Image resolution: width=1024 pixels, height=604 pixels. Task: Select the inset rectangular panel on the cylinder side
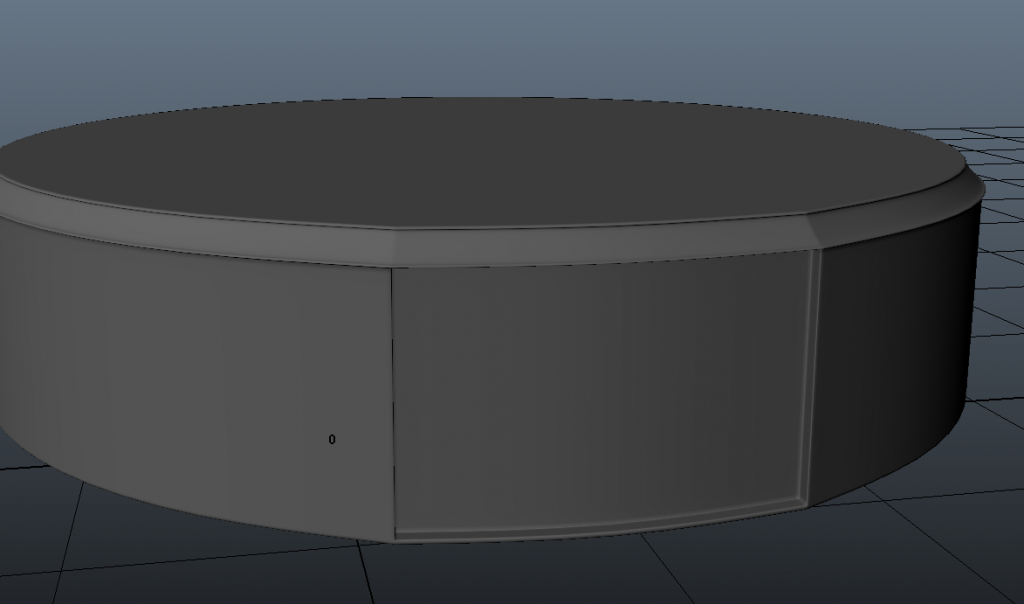(x=604, y=396)
